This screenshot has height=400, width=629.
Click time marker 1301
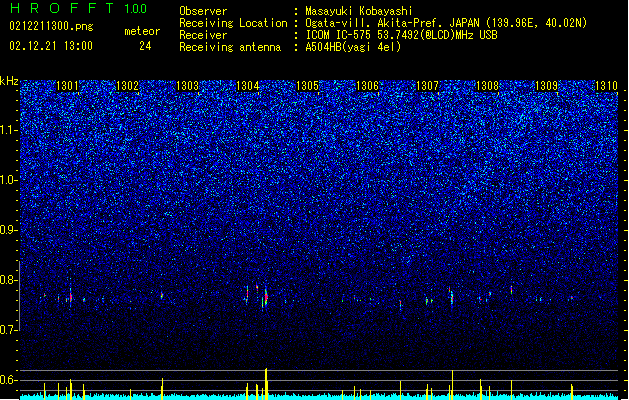[x=67, y=85]
